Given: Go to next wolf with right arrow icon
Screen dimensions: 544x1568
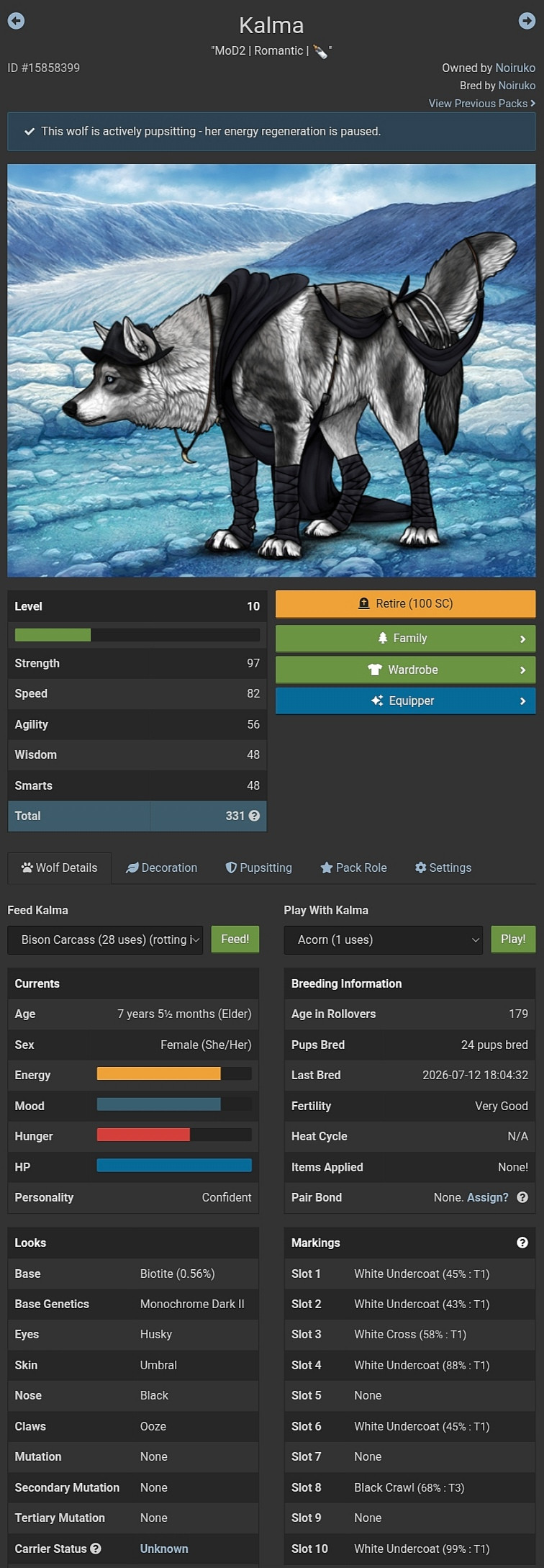Looking at the screenshot, I should pyautogui.click(x=527, y=21).
